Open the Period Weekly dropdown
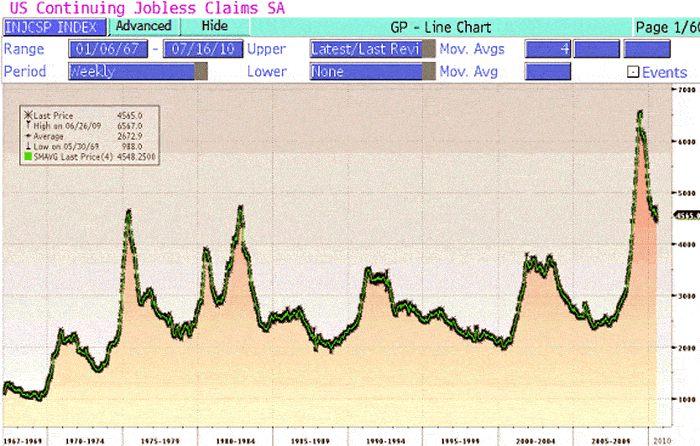This screenshot has height=446, width=700. [137, 71]
